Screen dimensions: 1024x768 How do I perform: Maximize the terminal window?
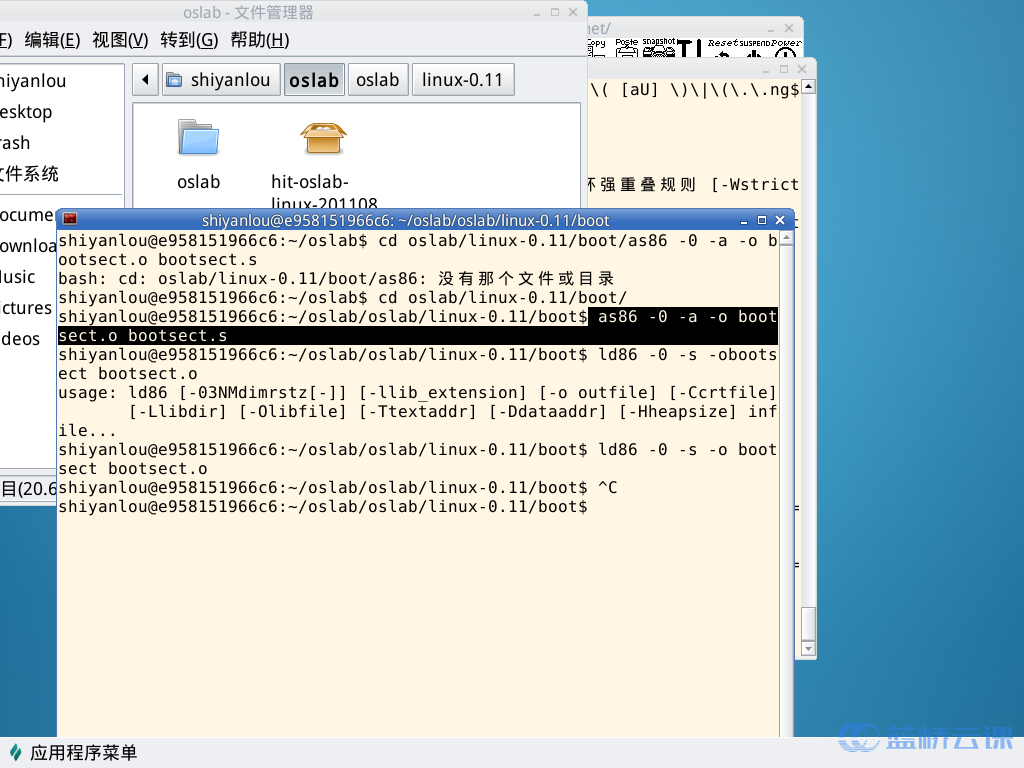(x=762, y=220)
